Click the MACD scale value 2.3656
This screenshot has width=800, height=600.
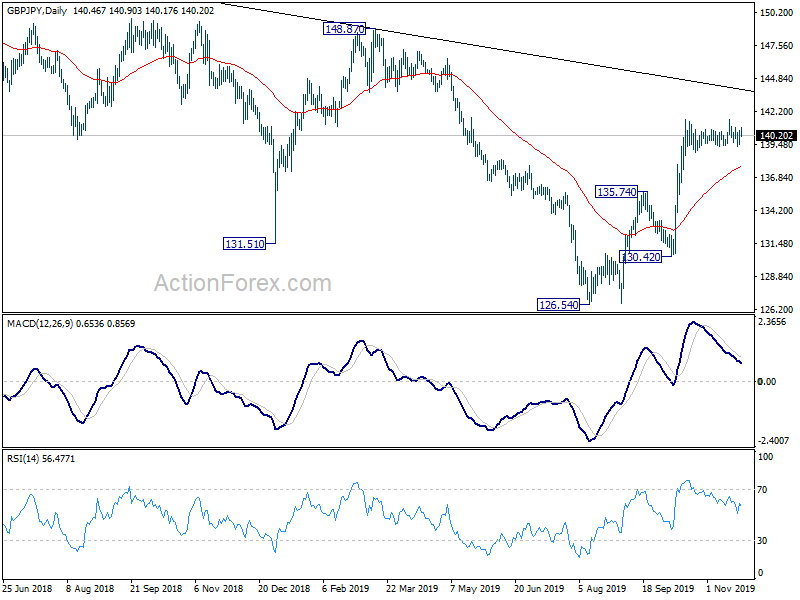point(772,322)
